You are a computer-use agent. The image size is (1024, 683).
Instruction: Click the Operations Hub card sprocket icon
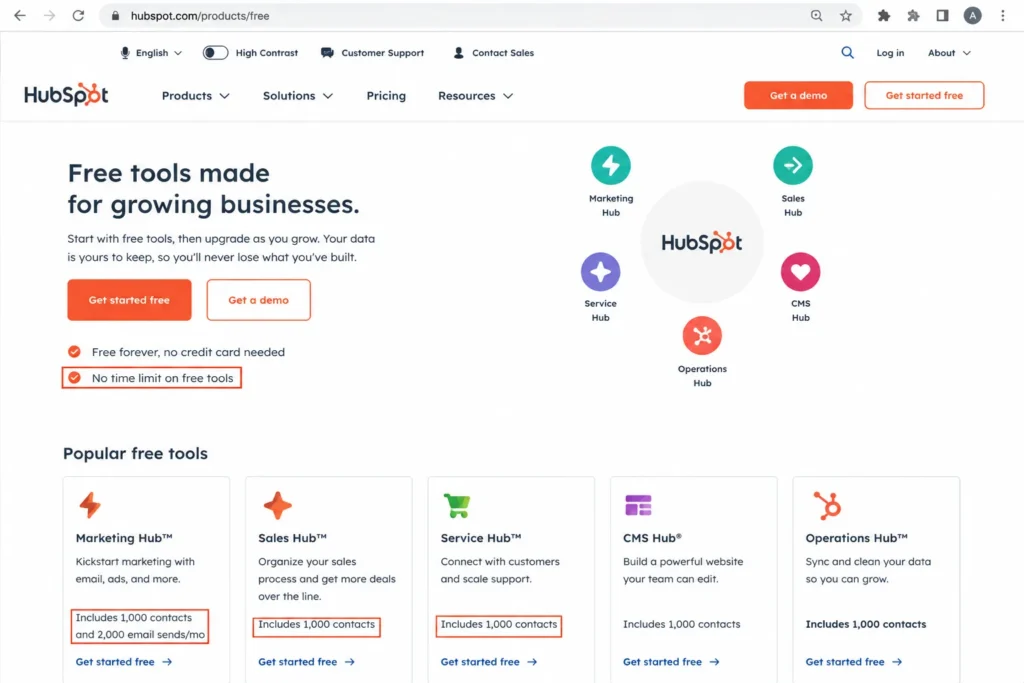(827, 505)
